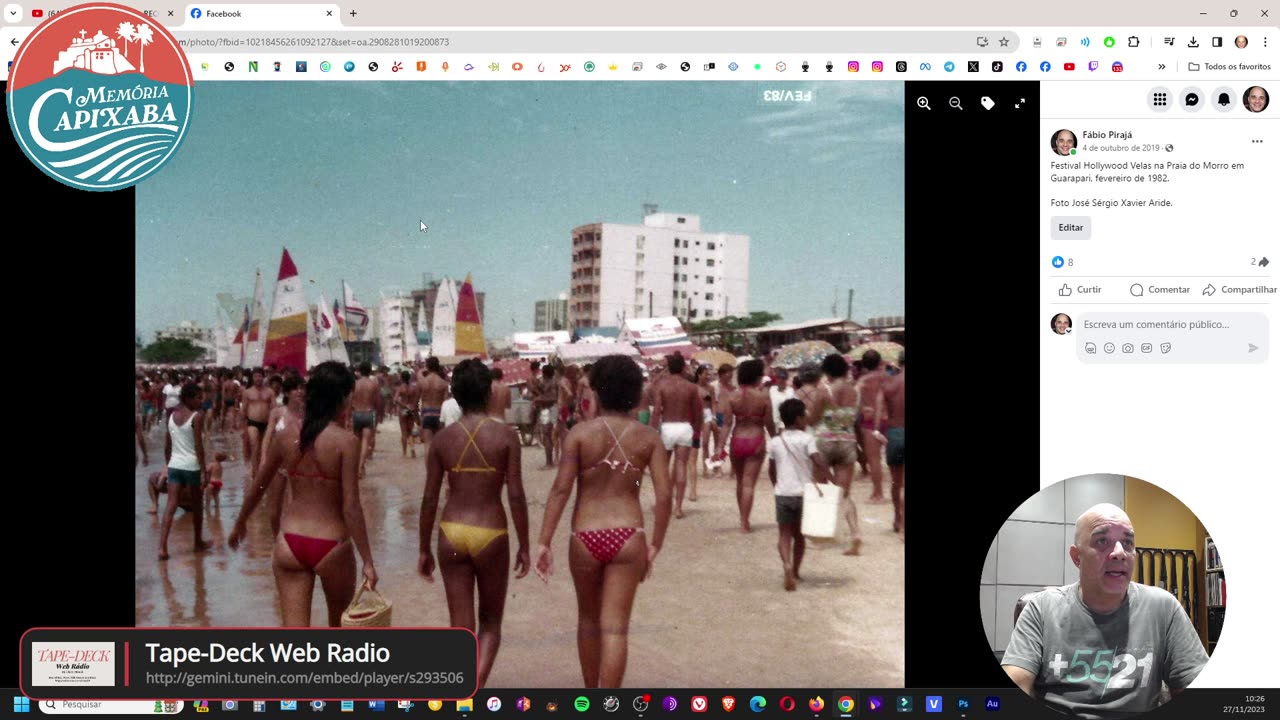Open Word from the taskbar
Screen dimensions: 1280x720
(376, 704)
